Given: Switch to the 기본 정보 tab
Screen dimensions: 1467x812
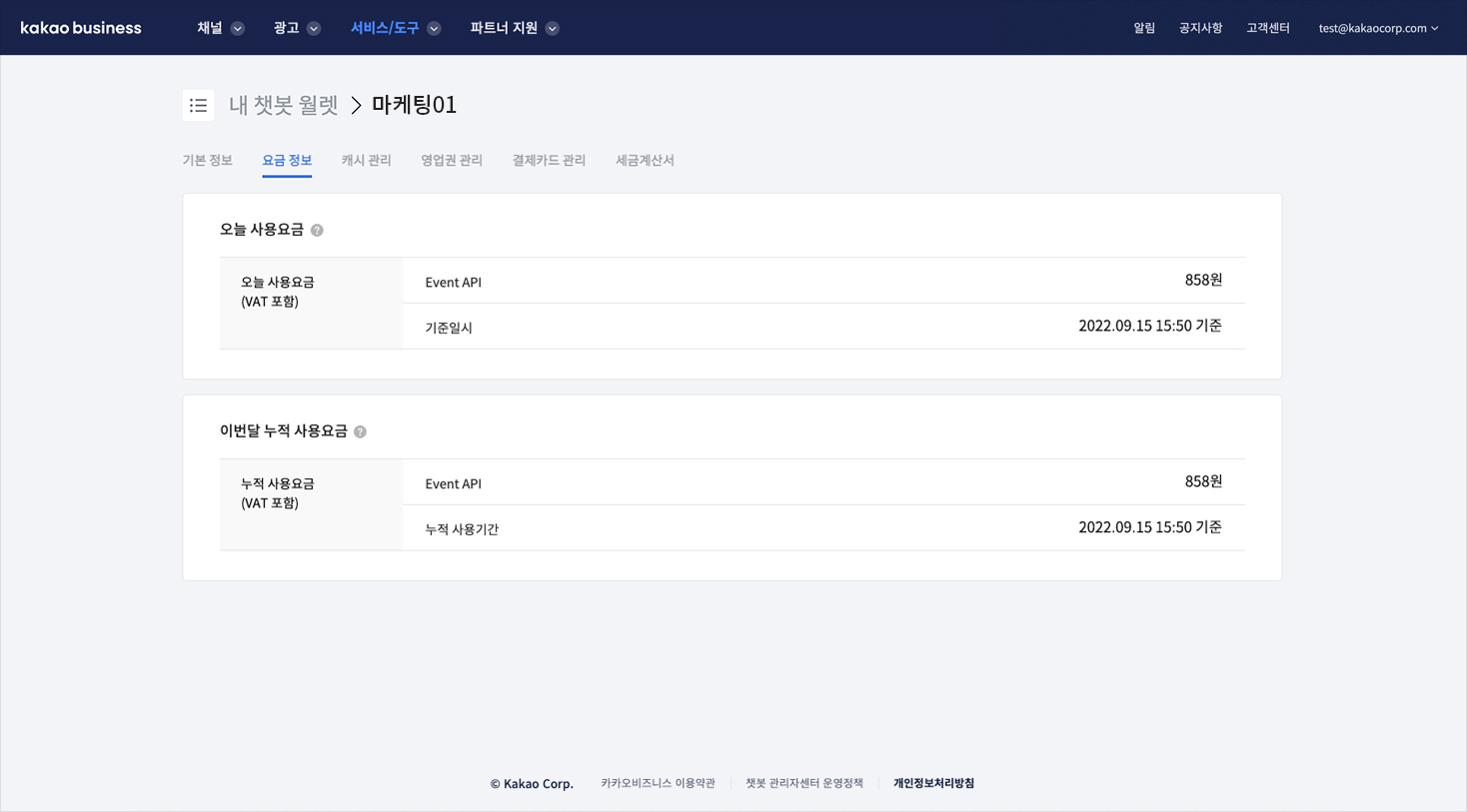Looking at the screenshot, I should [207, 161].
